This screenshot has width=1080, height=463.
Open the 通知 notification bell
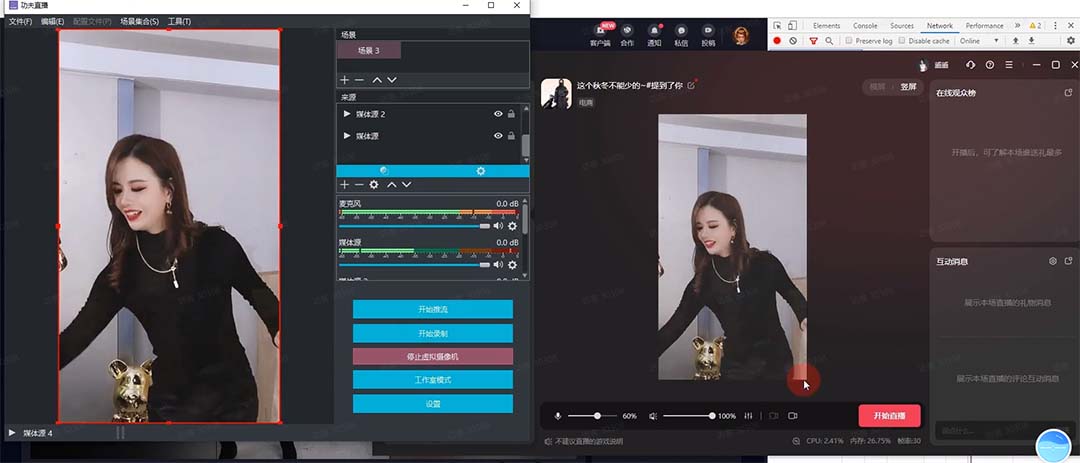pyautogui.click(x=654, y=31)
